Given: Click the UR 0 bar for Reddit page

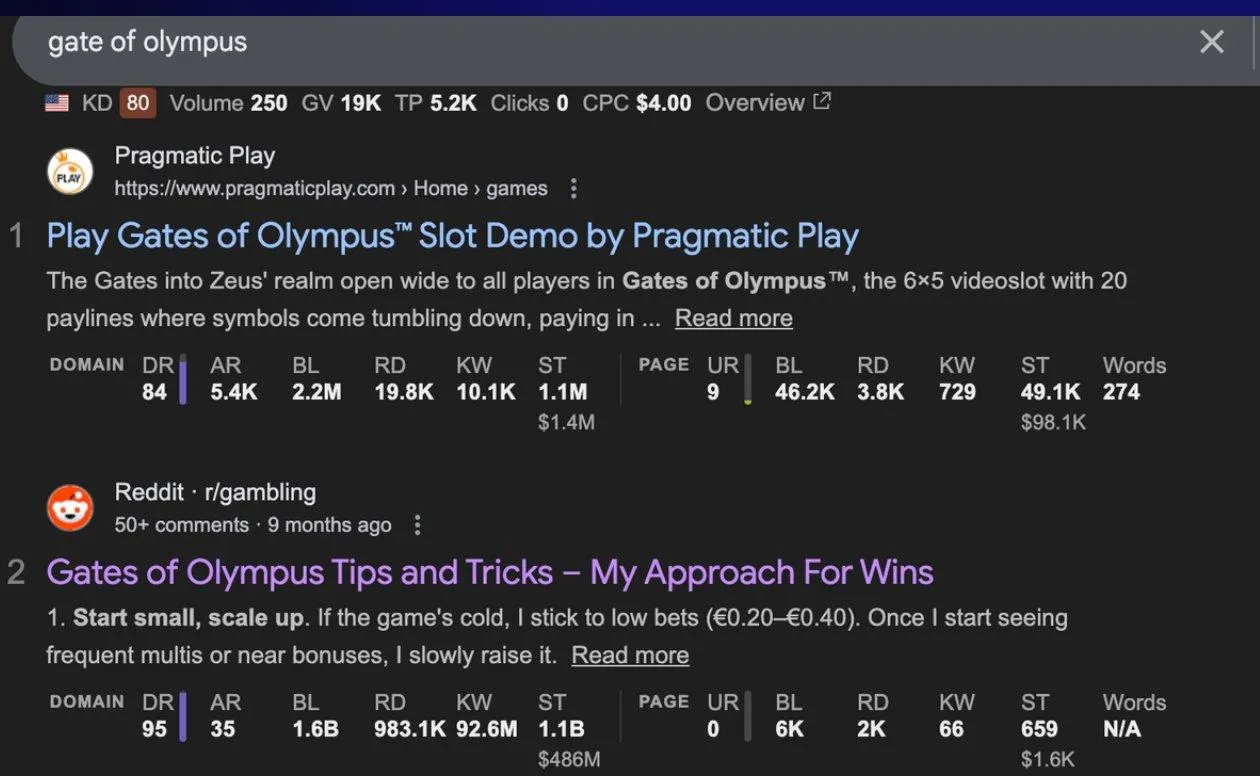Looking at the screenshot, I should tap(747, 718).
